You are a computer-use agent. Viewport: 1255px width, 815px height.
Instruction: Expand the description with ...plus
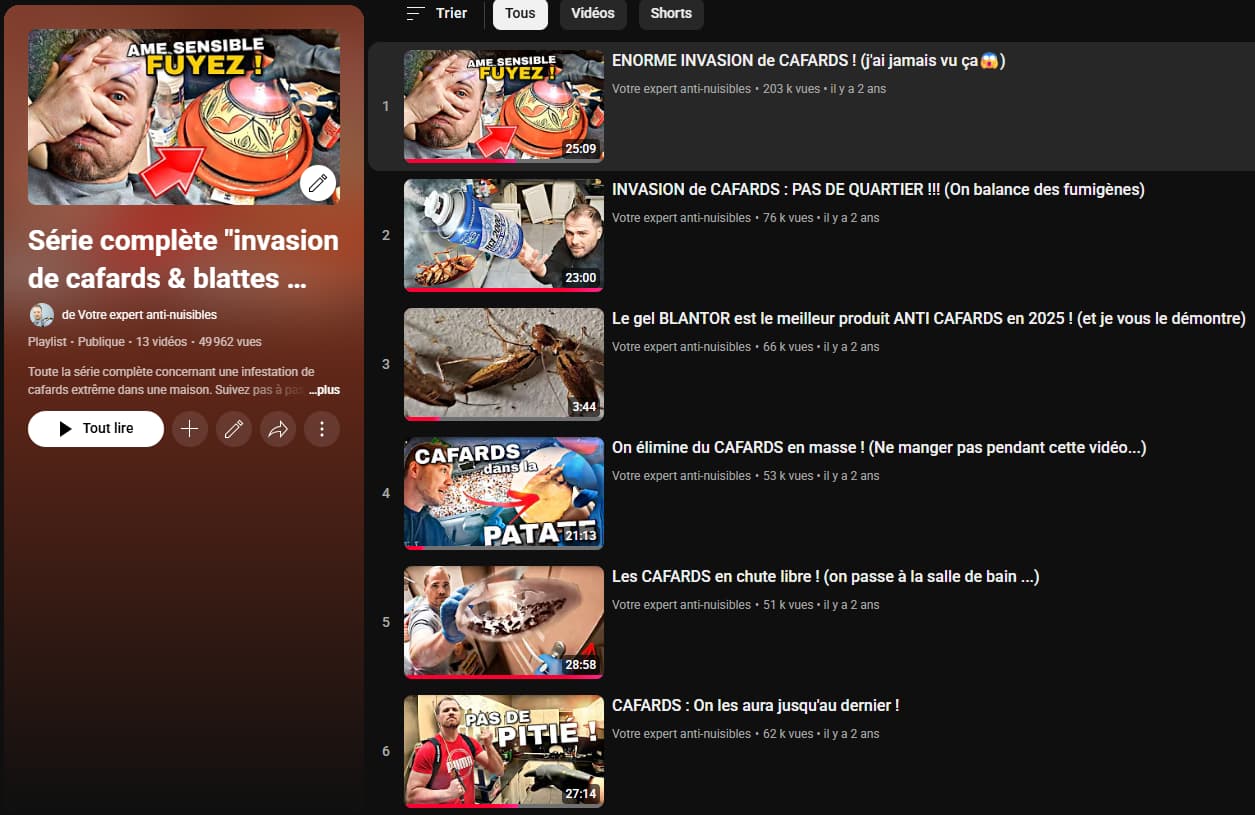point(325,389)
